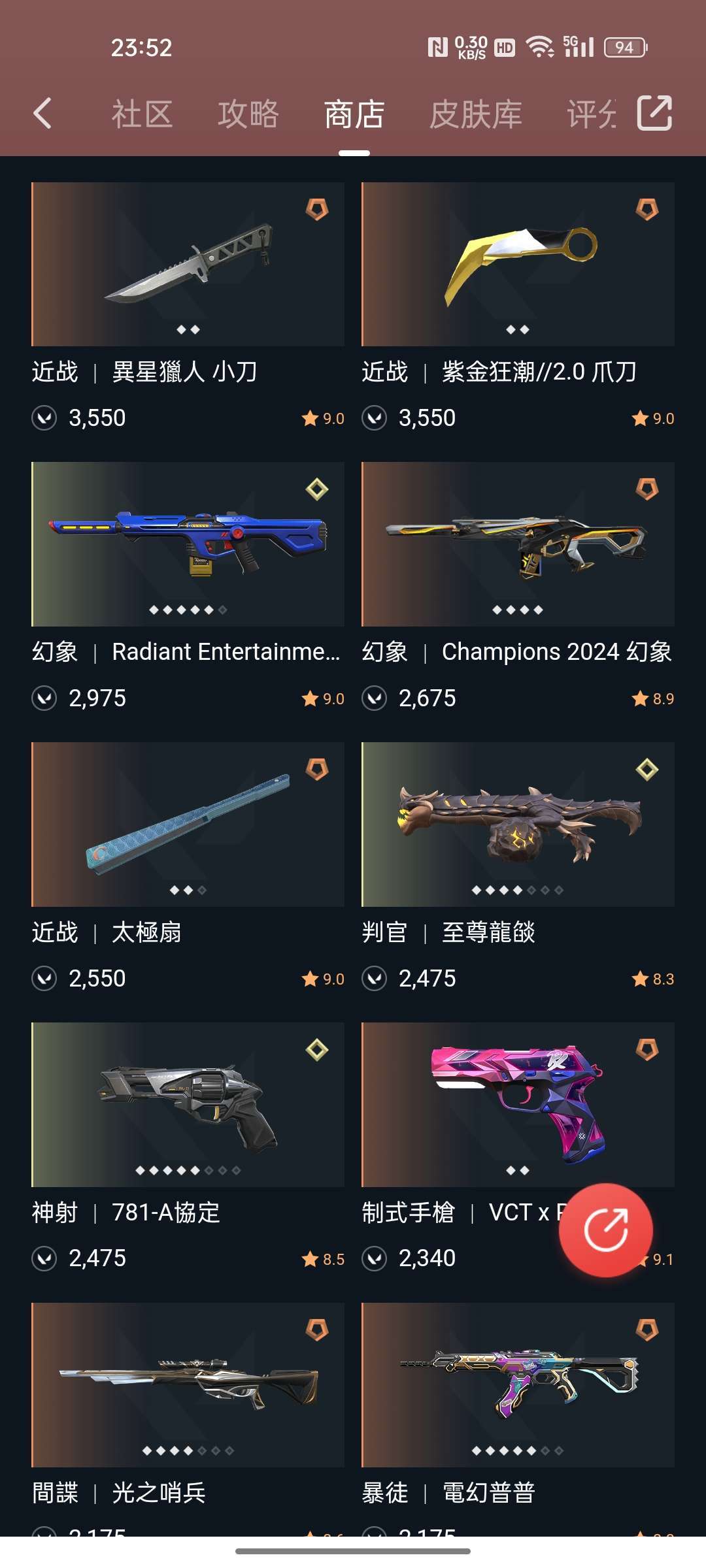Open the 皮肤库 tab
This screenshot has width=706, height=1568.
pos(475,114)
